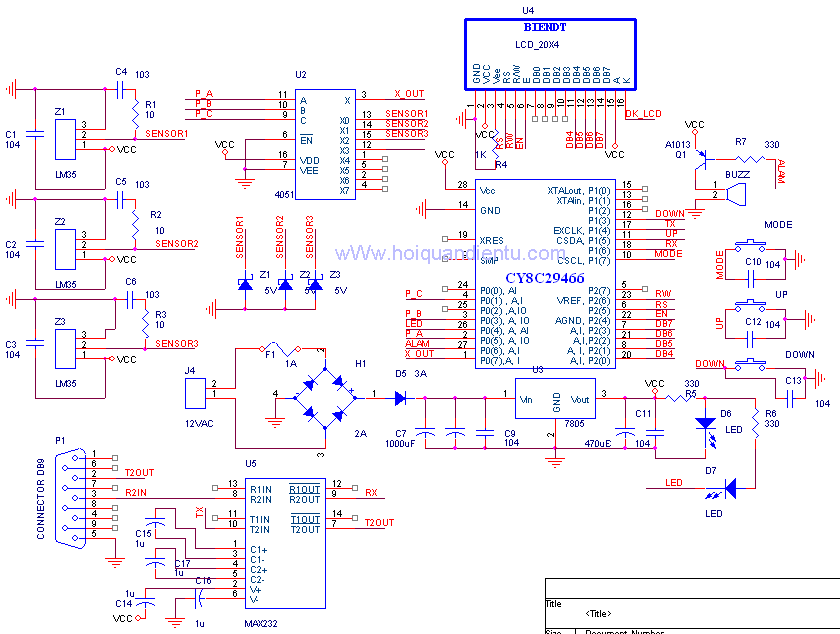
Task: Click the <Title> field in title block
Action: point(598,614)
